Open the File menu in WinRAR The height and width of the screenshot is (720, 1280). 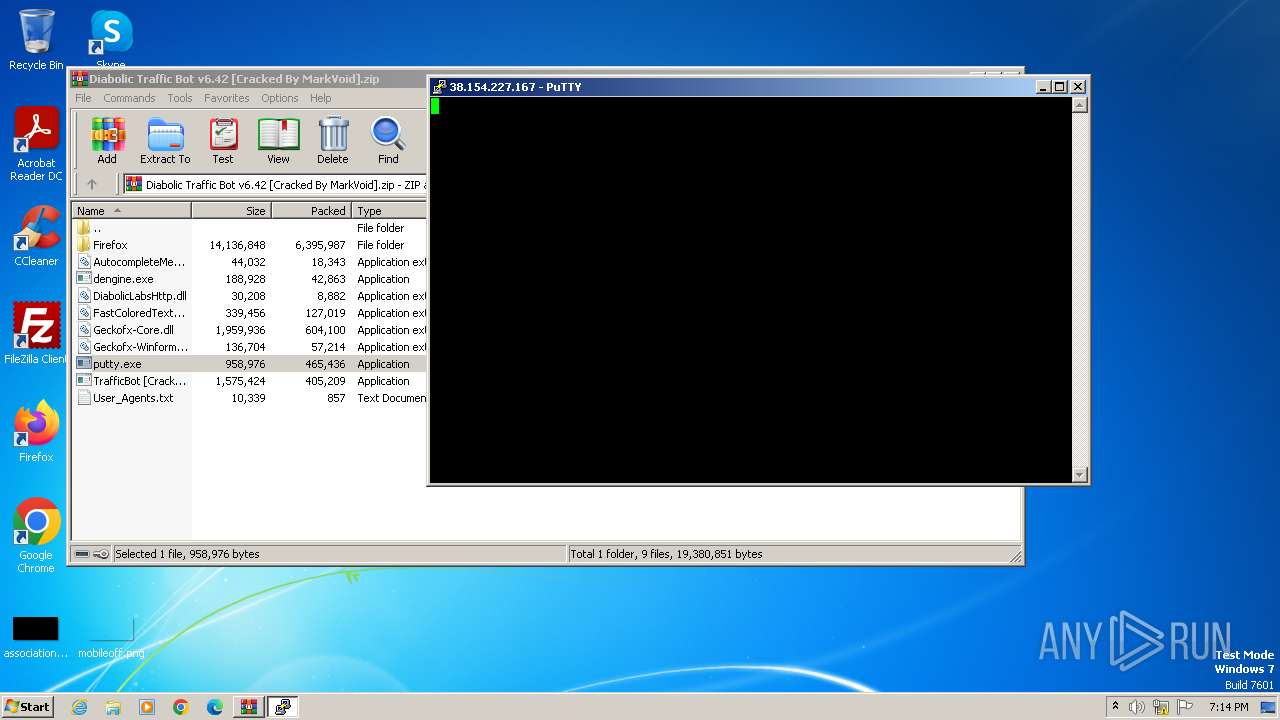tap(83, 98)
